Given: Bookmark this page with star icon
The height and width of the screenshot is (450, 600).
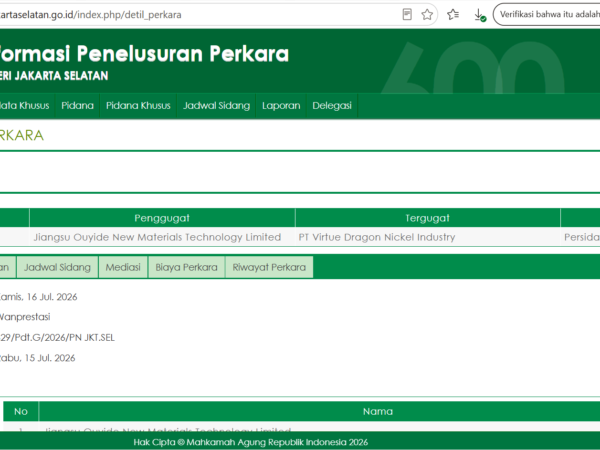Looking at the screenshot, I should 427,15.
